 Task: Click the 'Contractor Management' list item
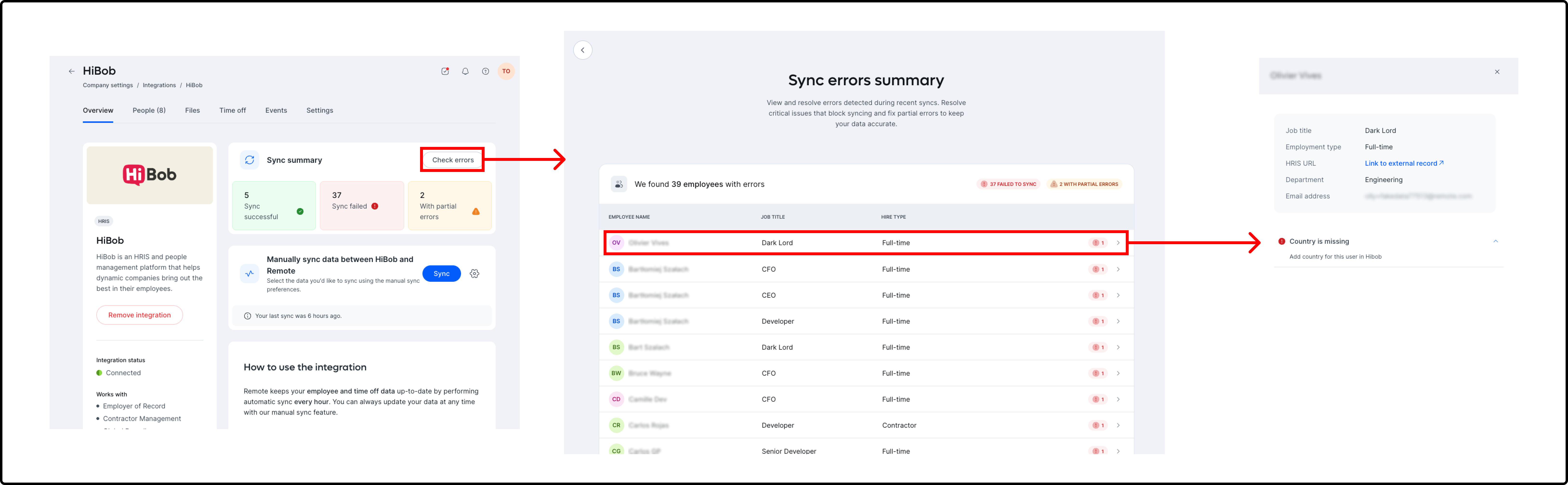[142, 419]
